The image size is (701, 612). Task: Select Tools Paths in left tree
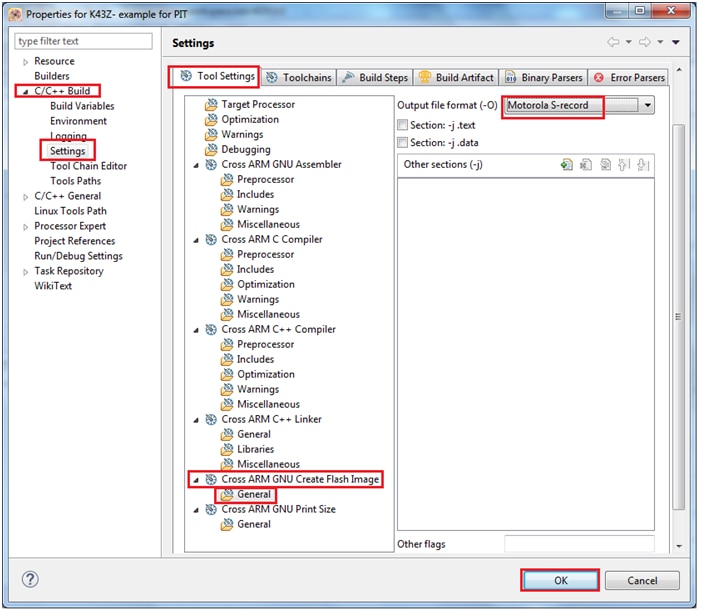76,181
